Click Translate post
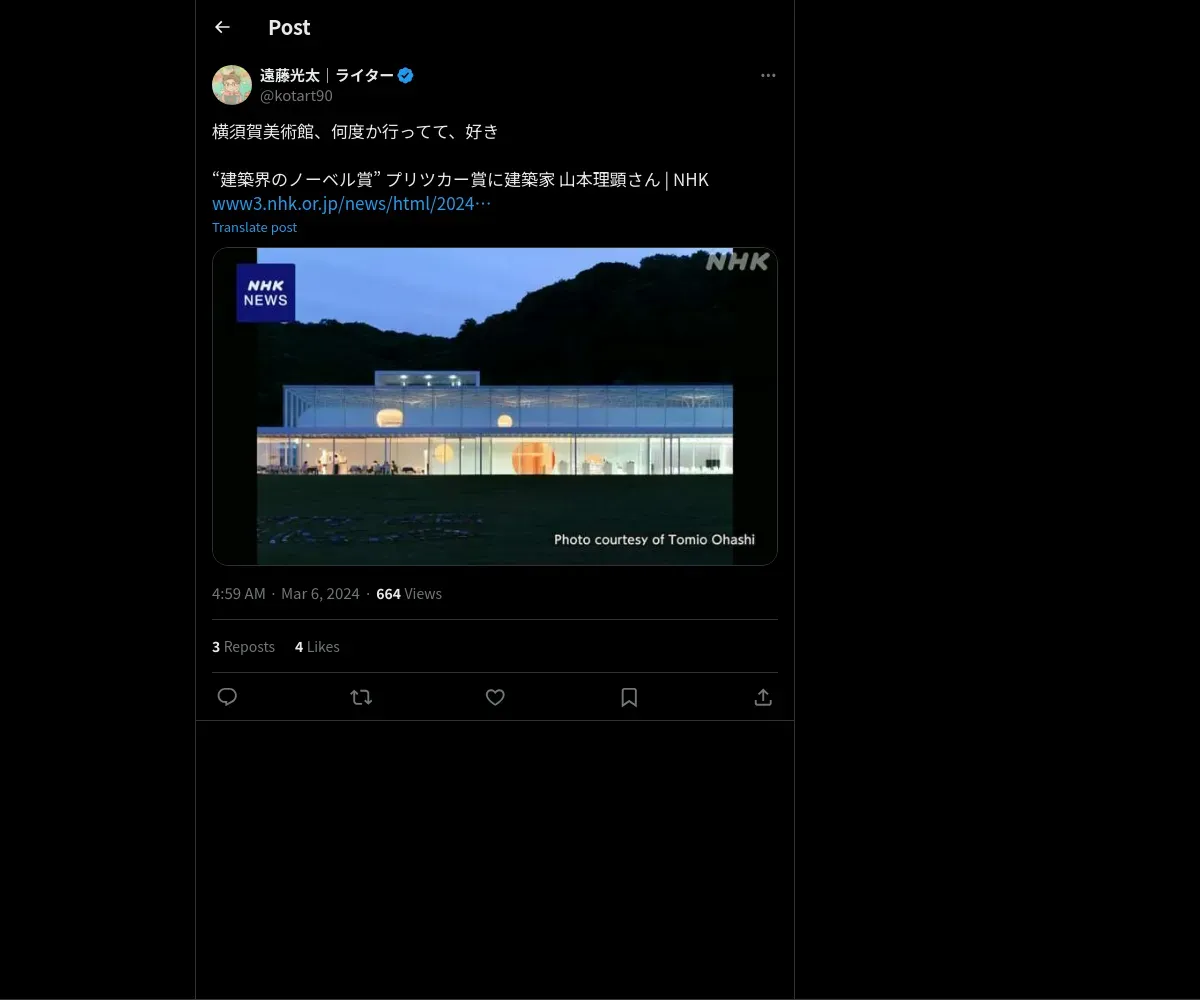 (254, 227)
